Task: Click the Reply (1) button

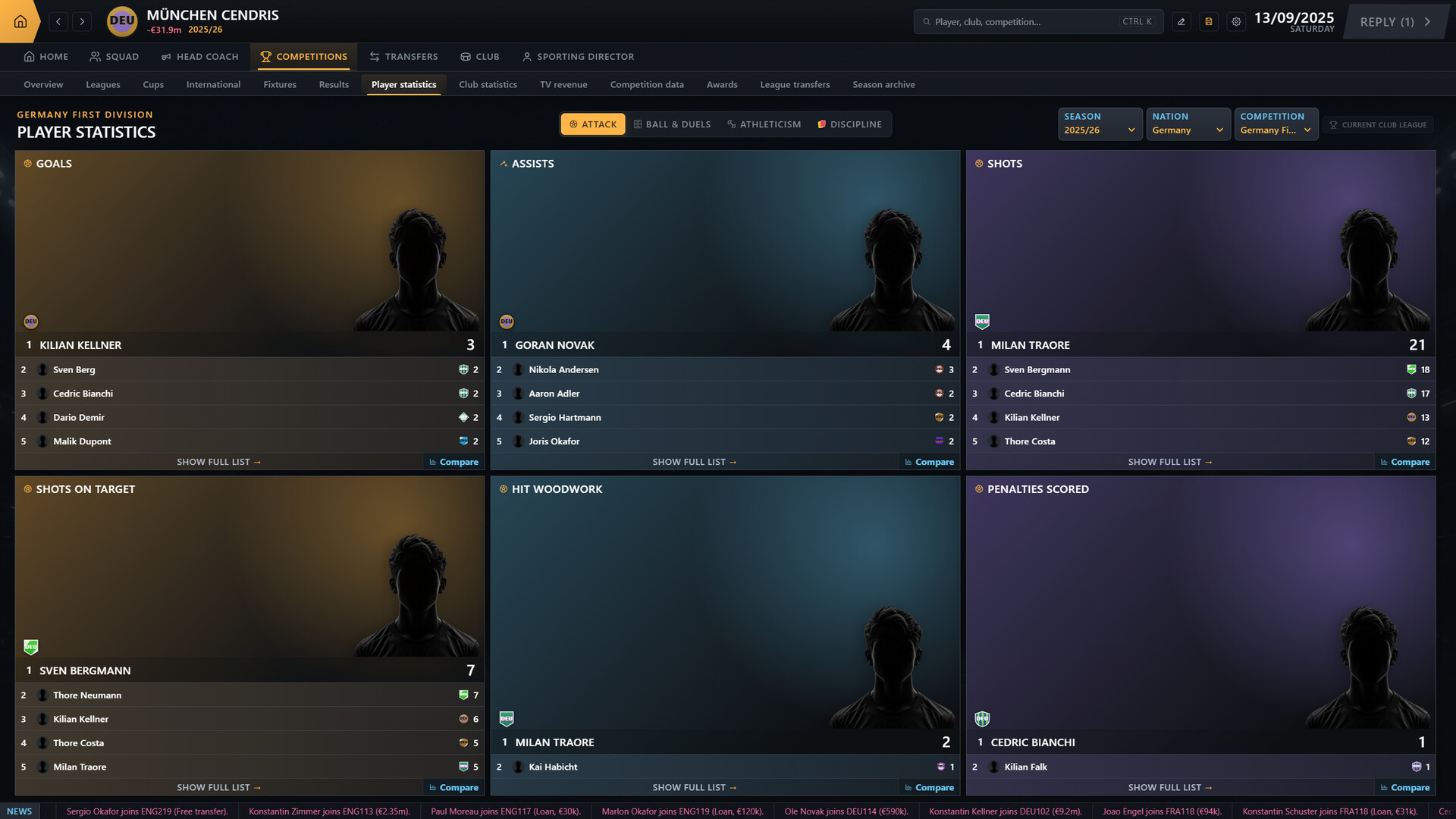Action: [x=1395, y=22]
